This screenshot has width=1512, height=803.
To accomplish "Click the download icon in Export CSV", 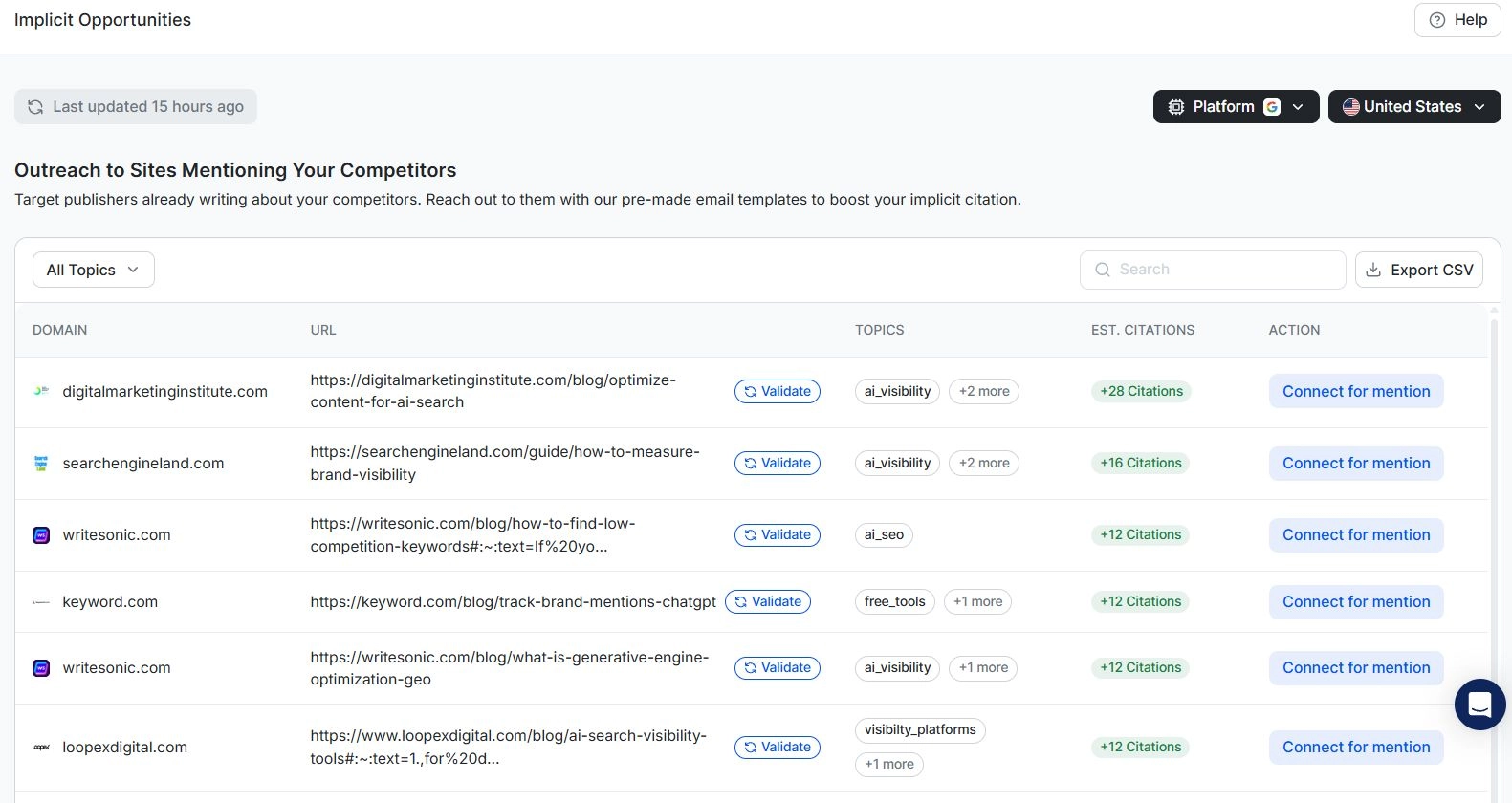I will pyautogui.click(x=1373, y=271).
